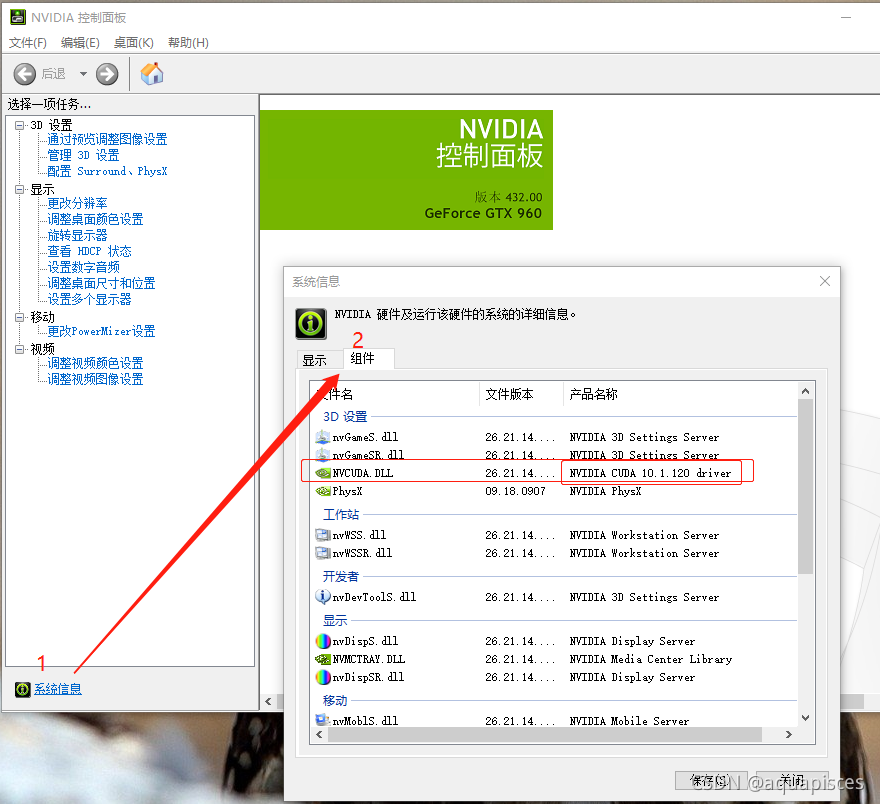Open the 帮助(H) menu
The image size is (880, 804).
(x=188, y=43)
